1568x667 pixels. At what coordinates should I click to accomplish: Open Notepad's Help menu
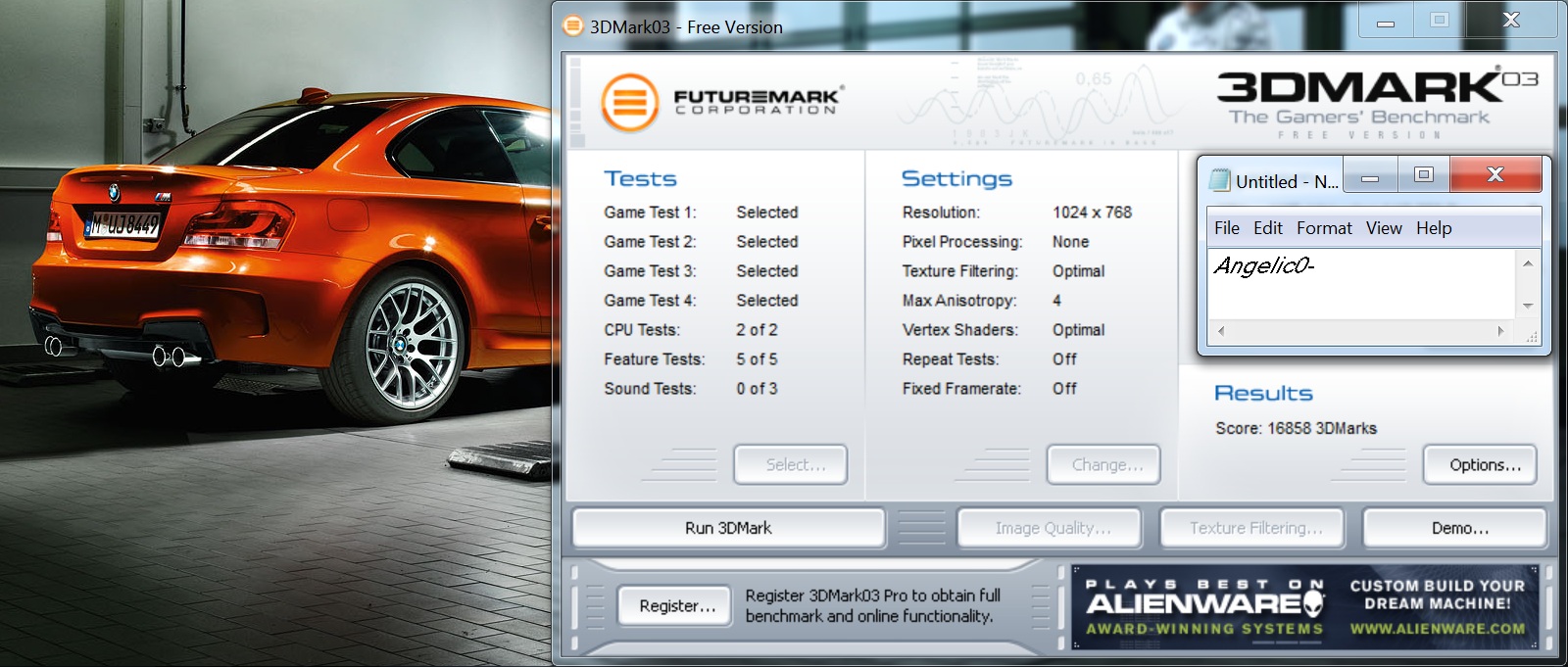point(1433,228)
